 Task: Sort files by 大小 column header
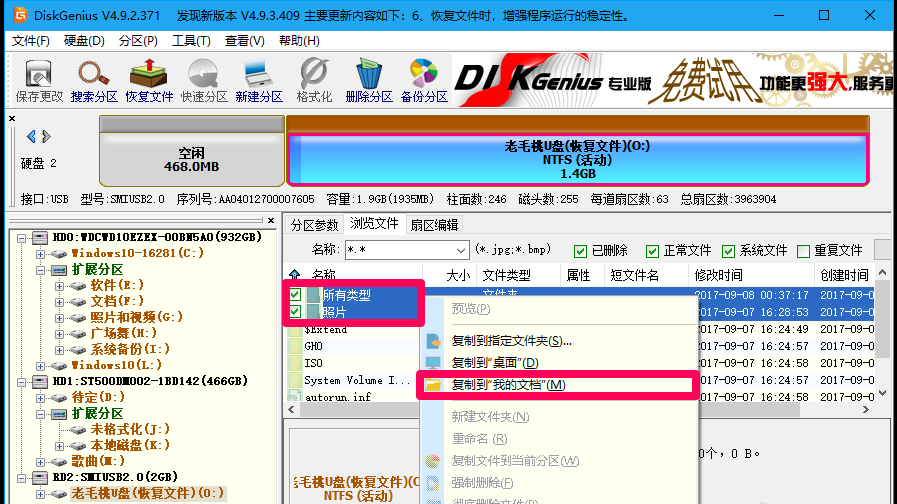[x=450, y=275]
